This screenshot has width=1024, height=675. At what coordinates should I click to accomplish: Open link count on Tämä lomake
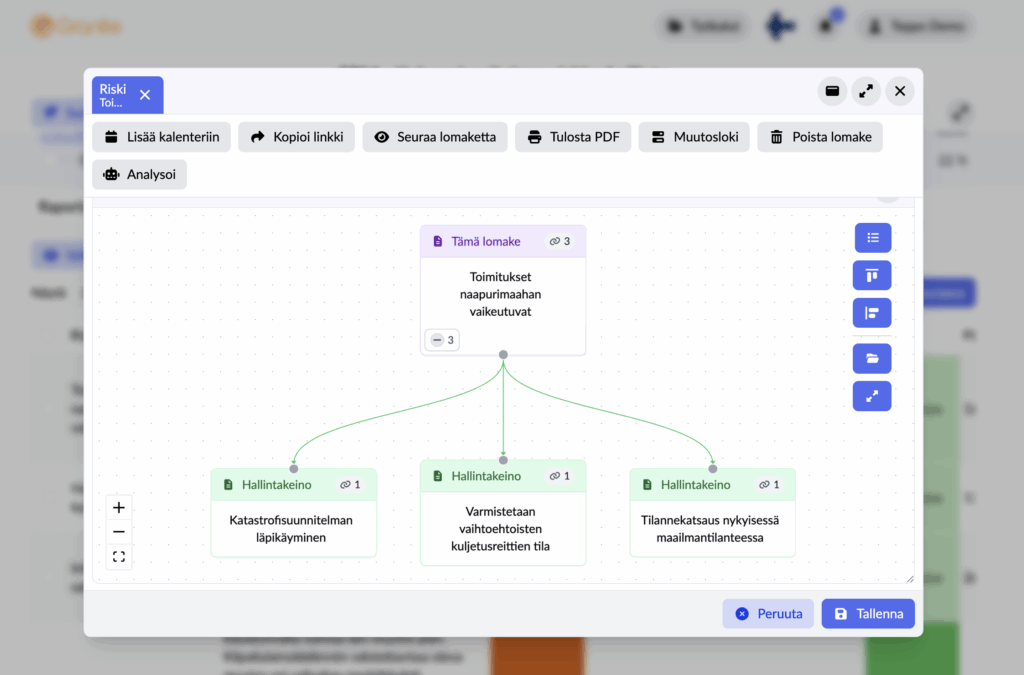point(560,242)
